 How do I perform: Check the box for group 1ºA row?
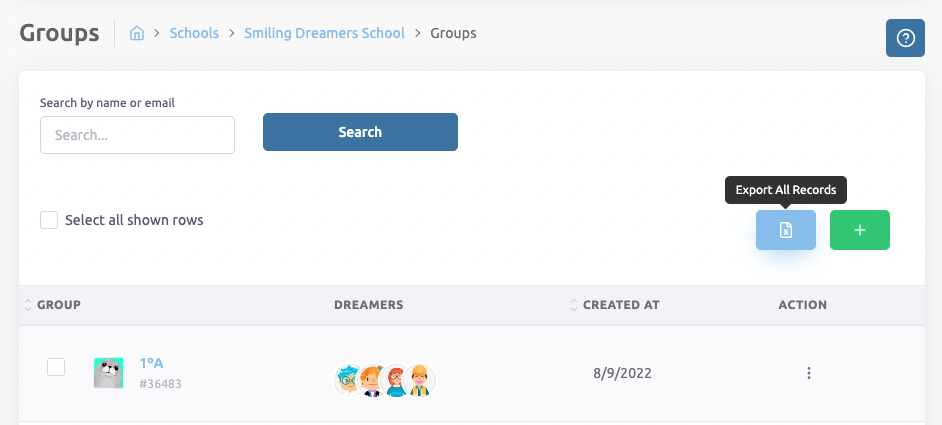point(57,367)
